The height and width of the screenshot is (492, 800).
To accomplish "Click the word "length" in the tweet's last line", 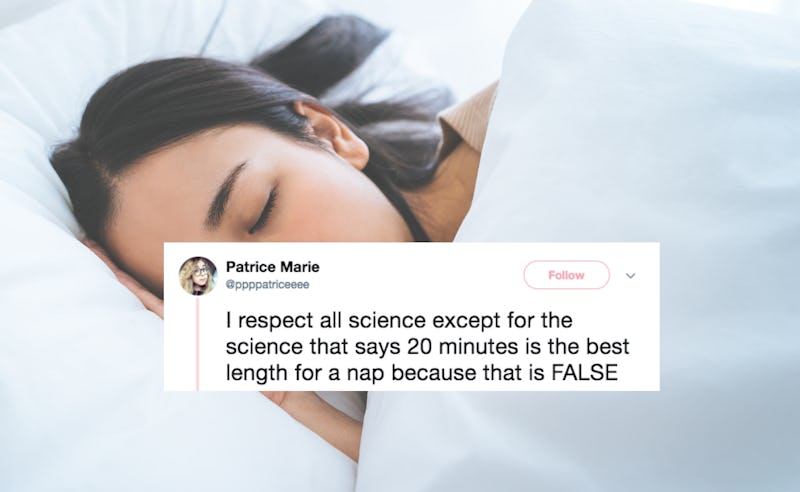I will point(257,374).
